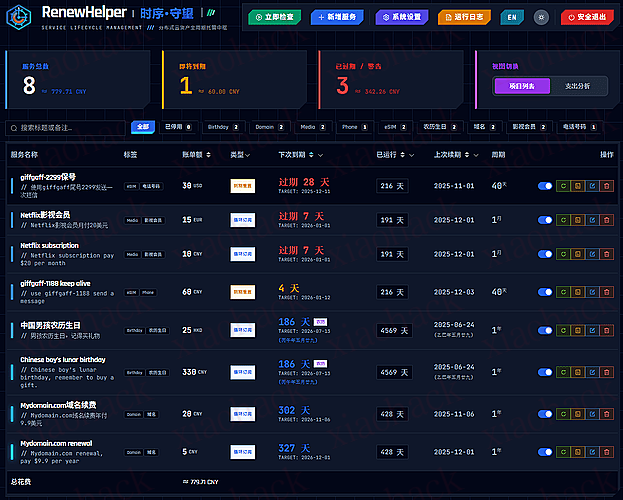623x500 pixels.
Task: Open 已运行 column filter chevron
Action: coord(411,155)
